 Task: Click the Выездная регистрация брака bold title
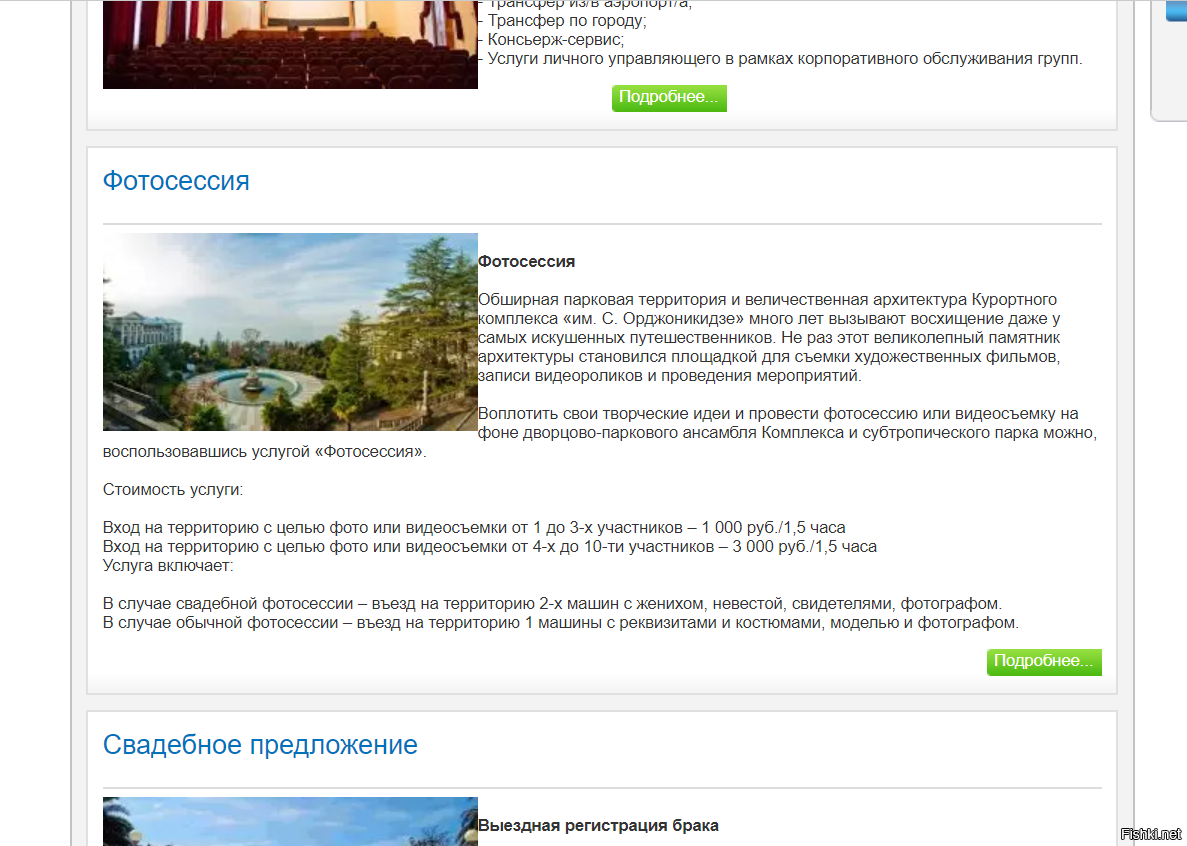598,826
